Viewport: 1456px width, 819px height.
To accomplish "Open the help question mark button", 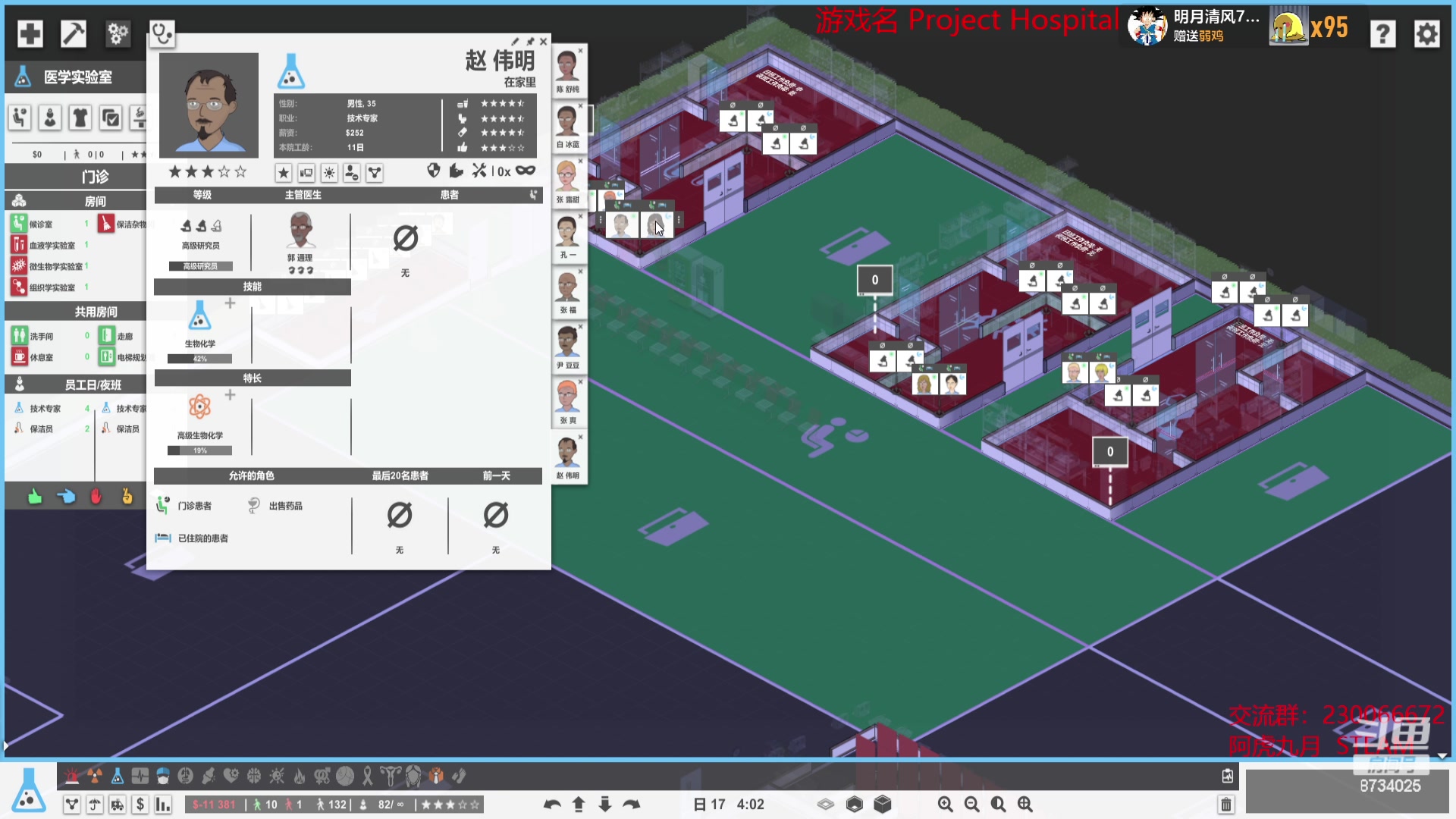I will [1382, 33].
